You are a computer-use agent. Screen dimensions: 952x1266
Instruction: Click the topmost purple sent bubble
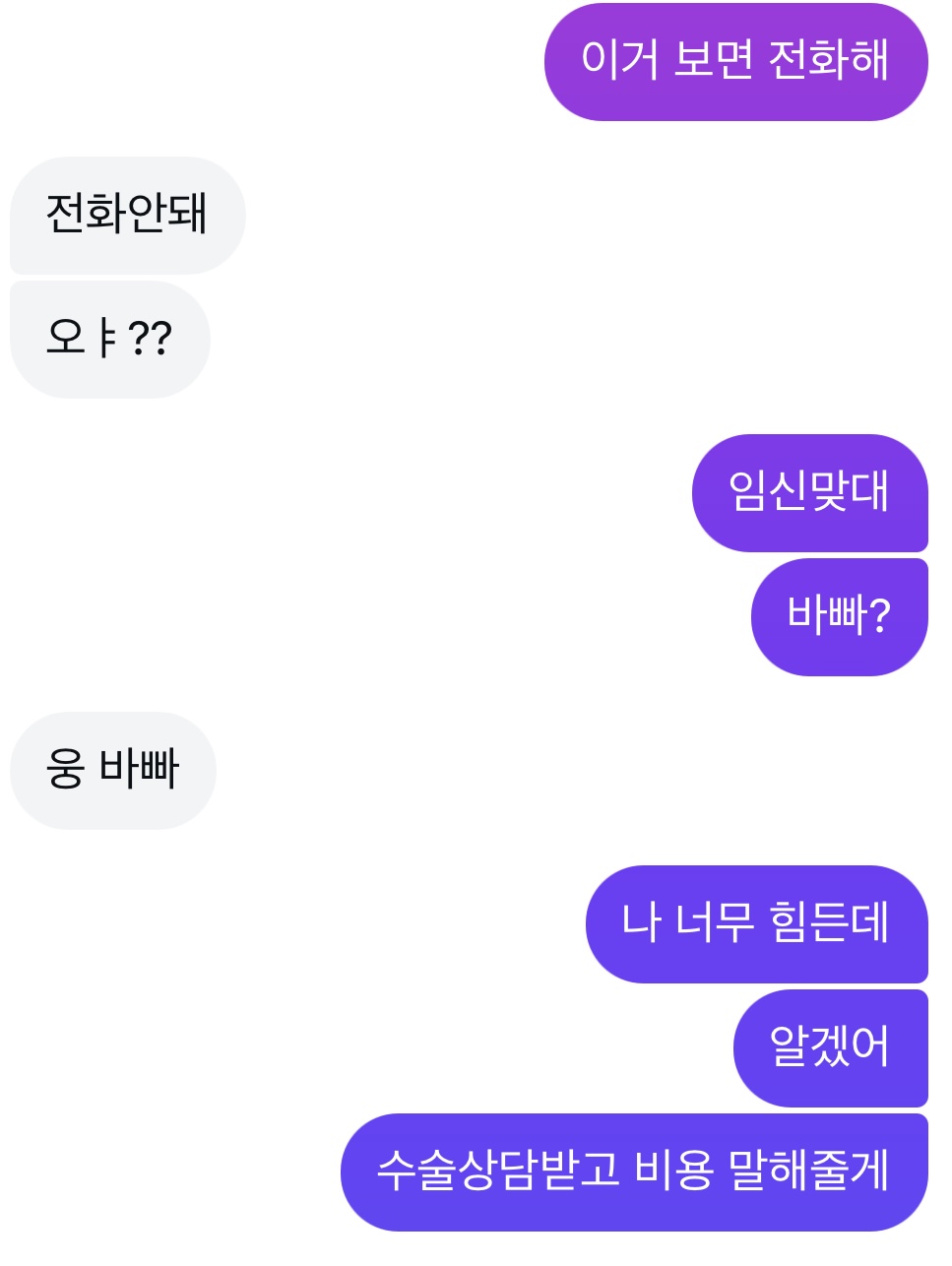(735, 61)
